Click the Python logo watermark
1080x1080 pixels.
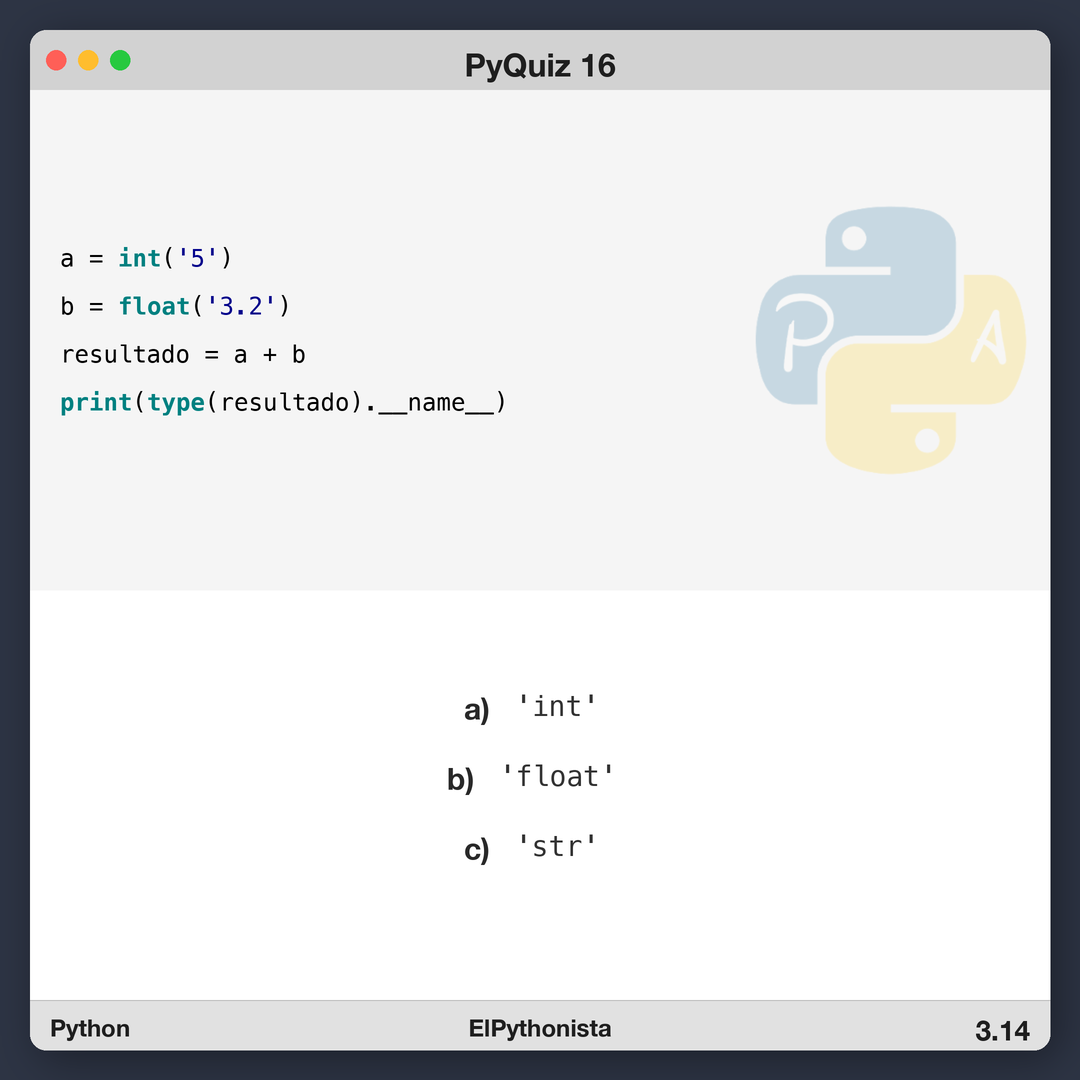click(x=890, y=340)
